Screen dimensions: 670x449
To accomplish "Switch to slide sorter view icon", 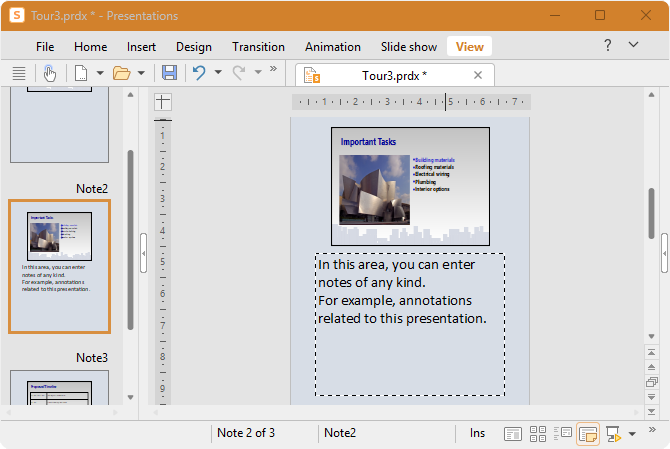I will tap(538, 434).
